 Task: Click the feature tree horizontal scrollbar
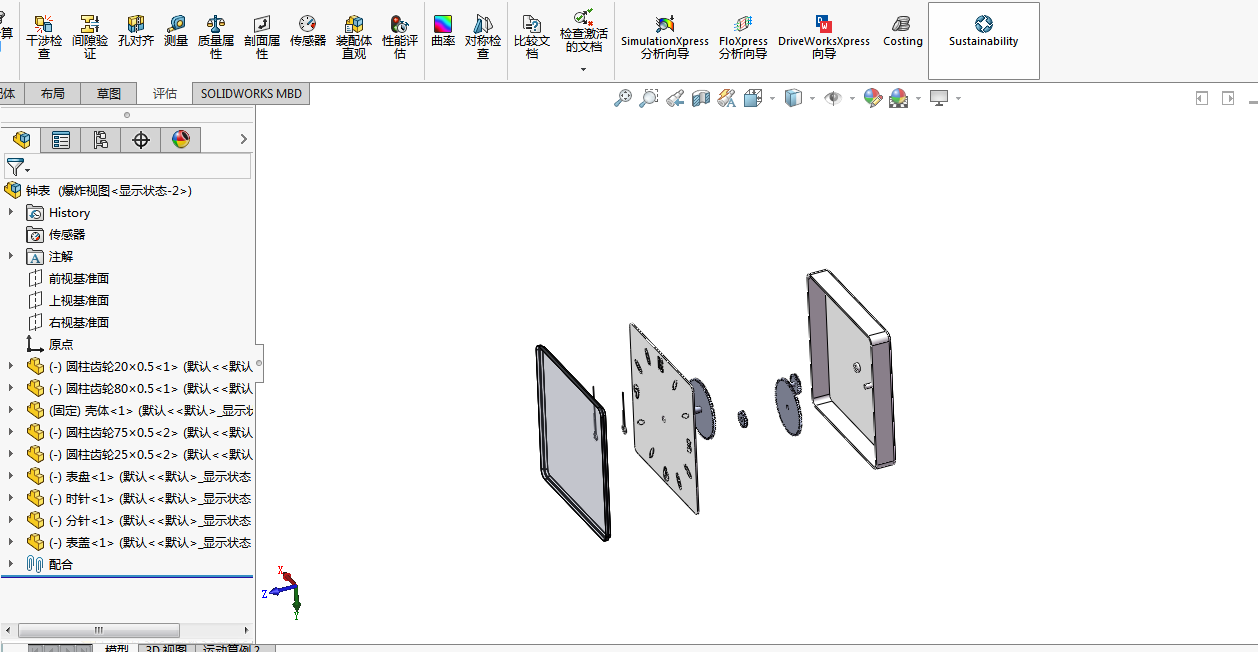pos(99,630)
